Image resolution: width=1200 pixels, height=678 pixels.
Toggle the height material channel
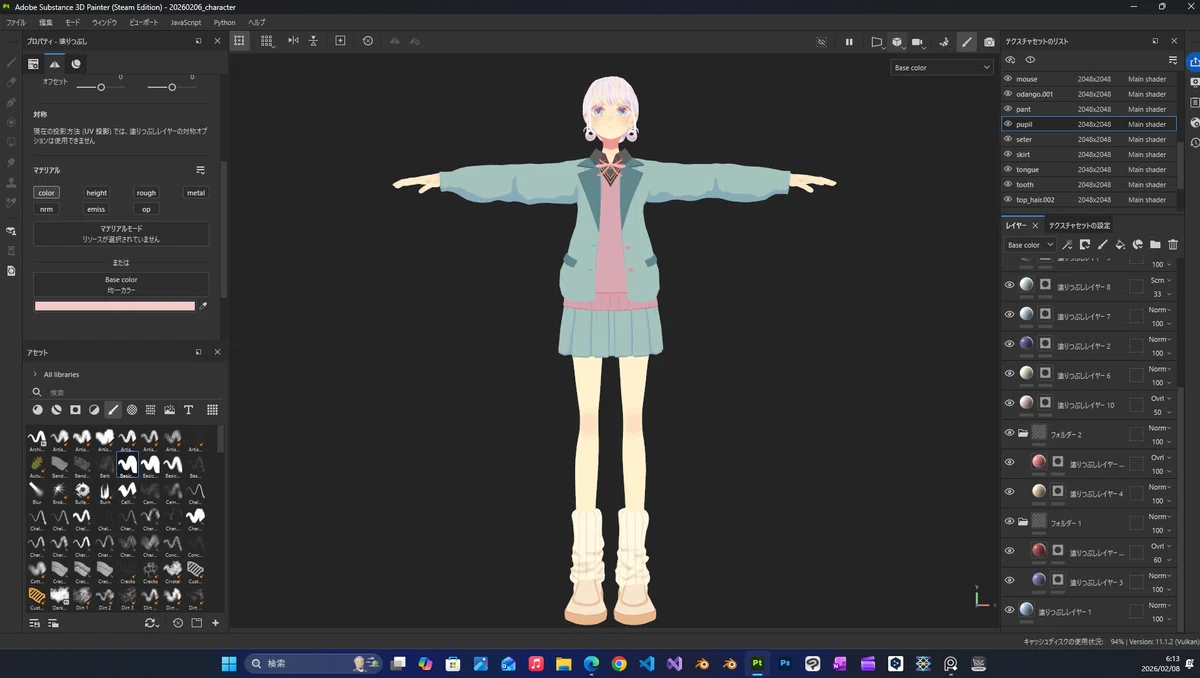(96, 193)
